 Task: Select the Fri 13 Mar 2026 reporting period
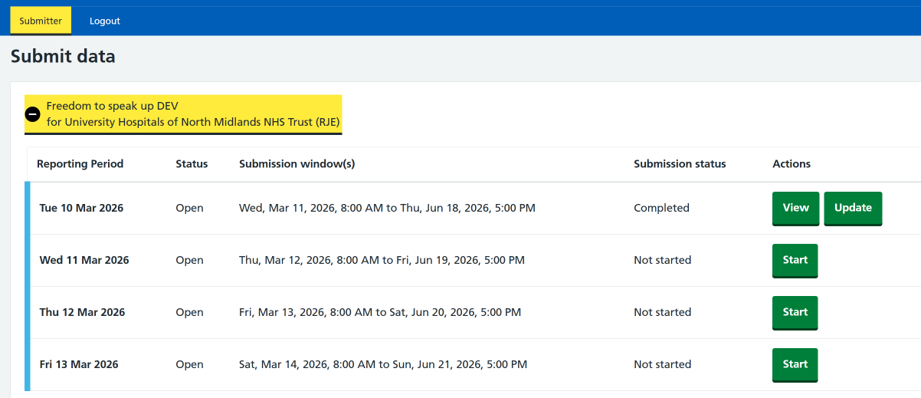pyautogui.click(x=79, y=365)
